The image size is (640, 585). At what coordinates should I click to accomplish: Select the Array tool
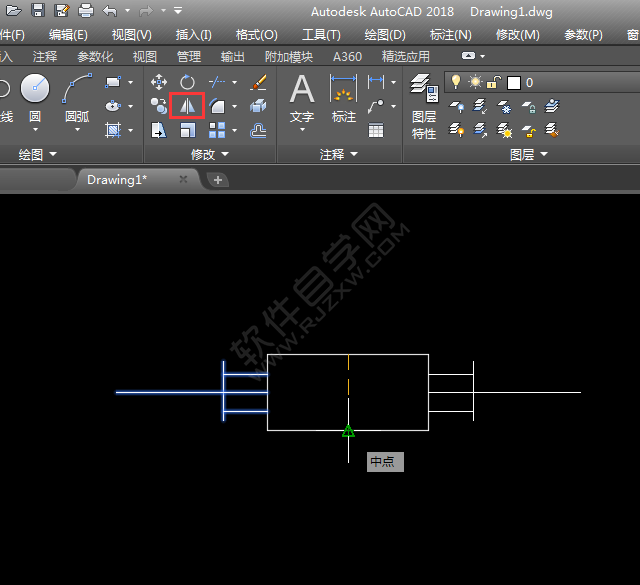pos(217,130)
